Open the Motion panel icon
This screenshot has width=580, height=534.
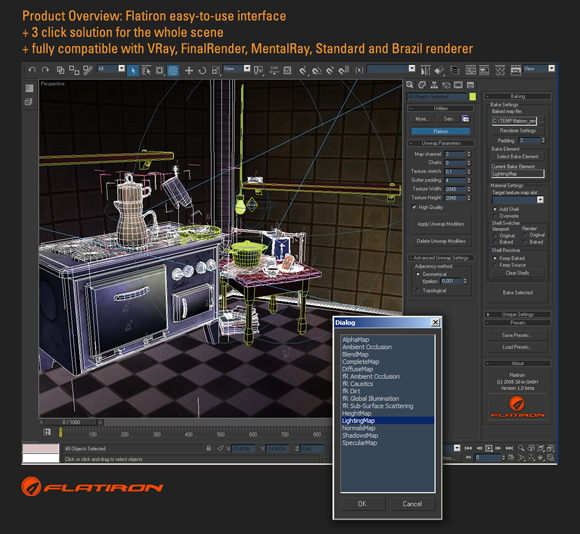446,85
